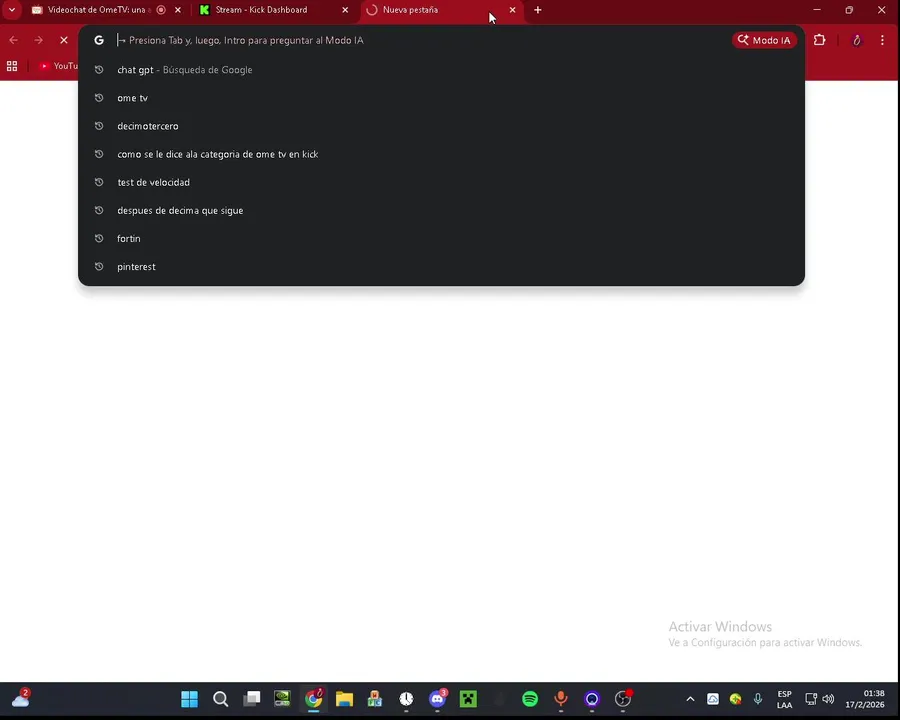Screen dimensions: 900x720
Task: Open a new tab with plus button
Action: click(x=538, y=10)
